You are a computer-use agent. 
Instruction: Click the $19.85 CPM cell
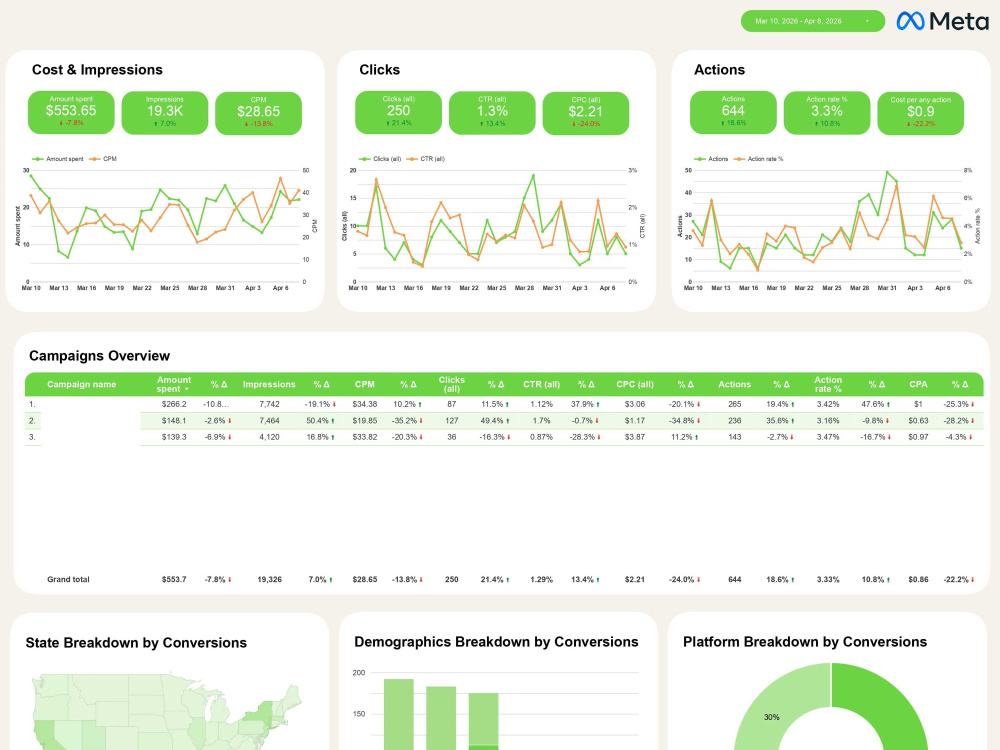365,421
